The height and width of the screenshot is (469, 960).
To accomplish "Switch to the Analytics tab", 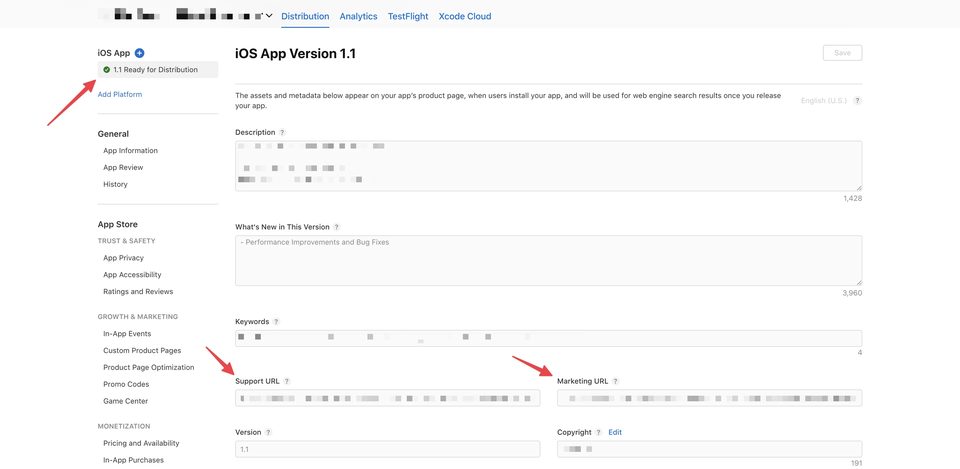I will point(358,17).
